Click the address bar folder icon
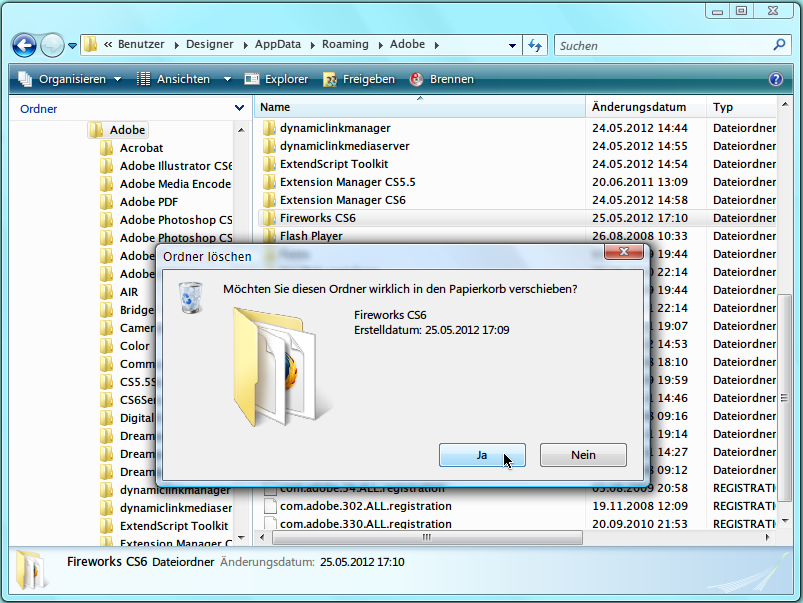Viewport: 803px width, 603px height. pos(91,45)
